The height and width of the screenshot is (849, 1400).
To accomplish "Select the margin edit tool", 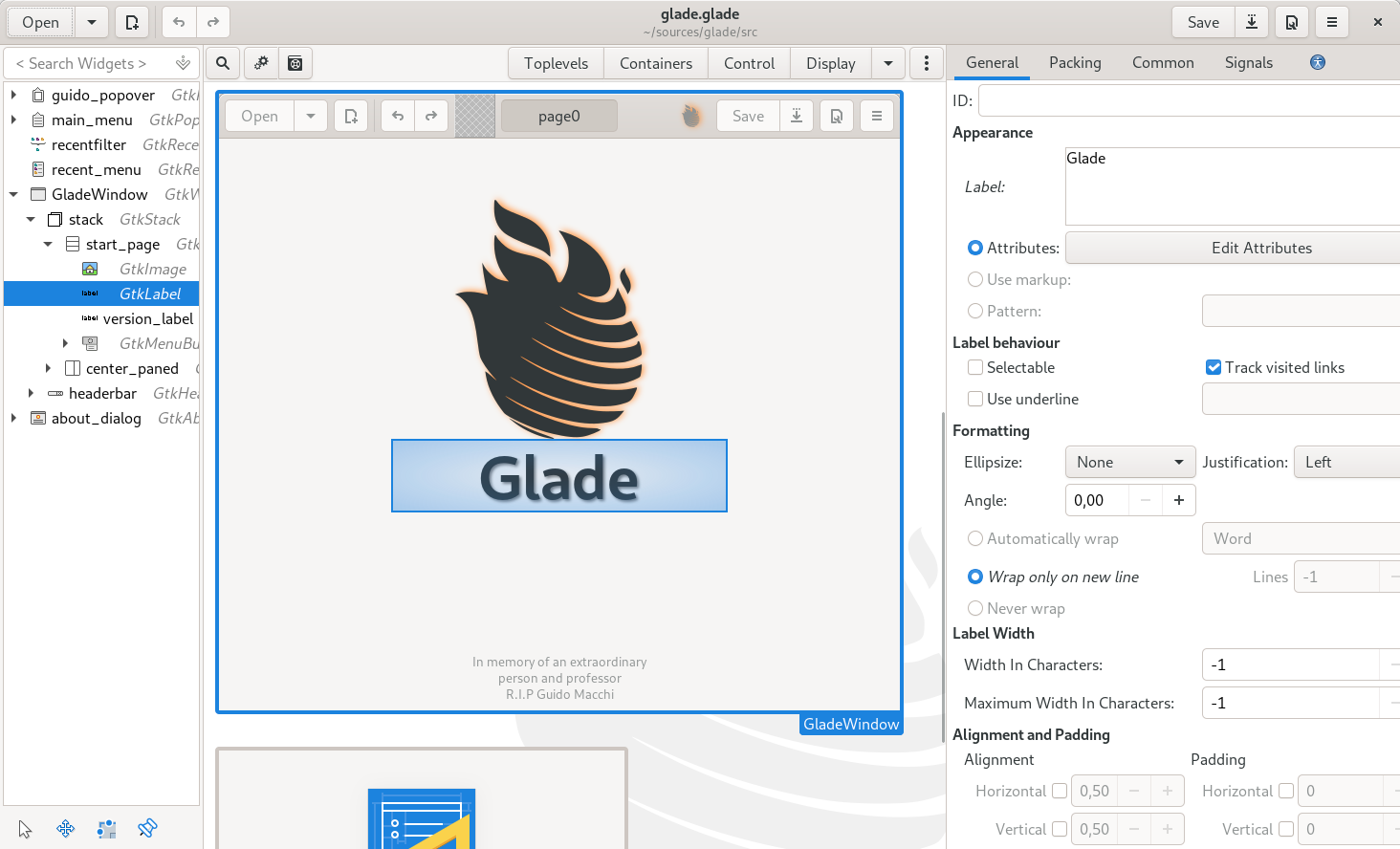I will 106,829.
